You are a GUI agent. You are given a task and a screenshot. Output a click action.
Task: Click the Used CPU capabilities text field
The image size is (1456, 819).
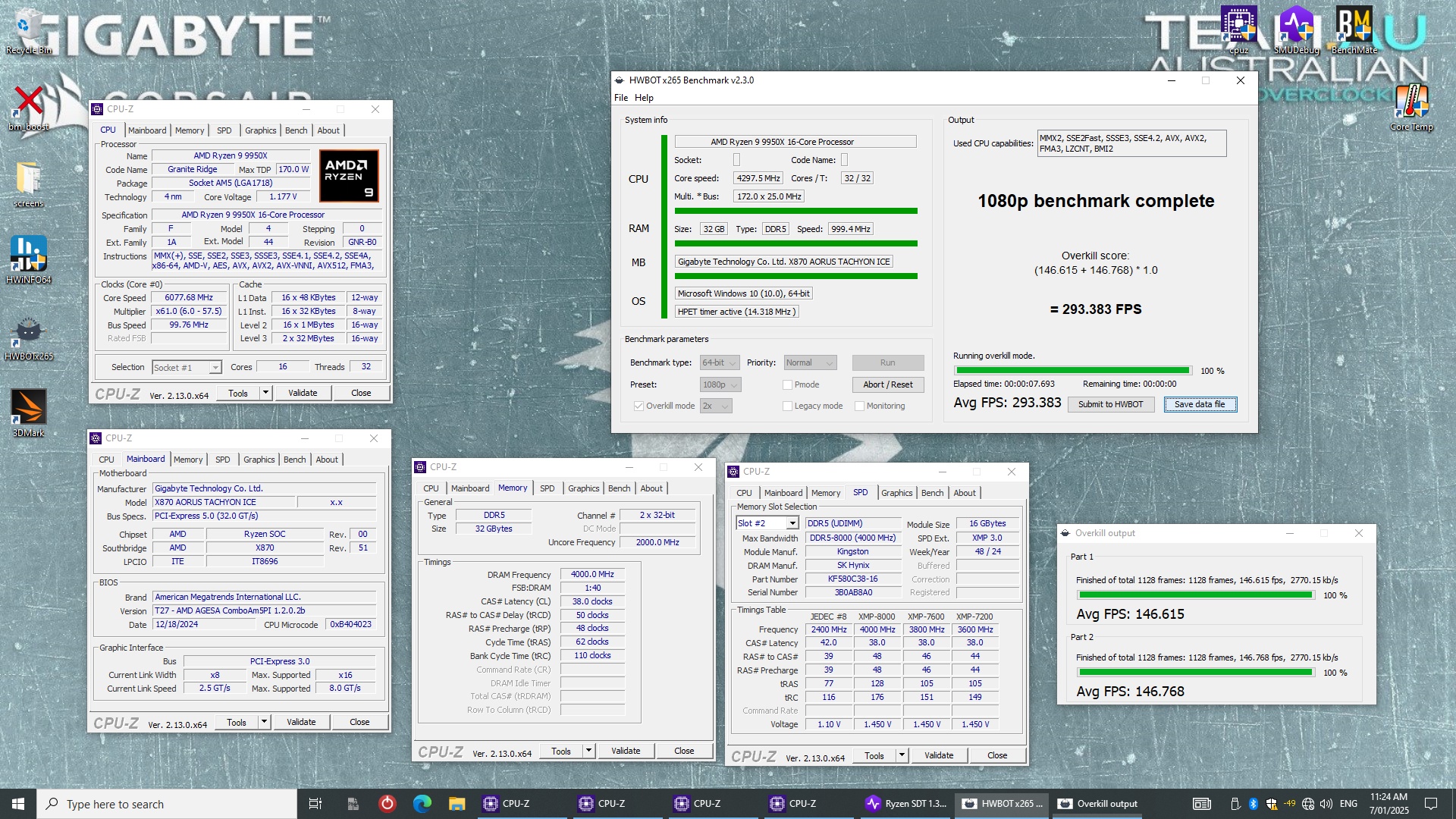click(1131, 143)
